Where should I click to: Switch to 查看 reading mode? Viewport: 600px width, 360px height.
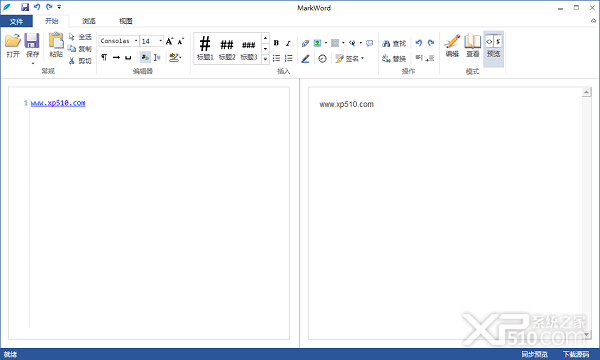click(x=473, y=46)
